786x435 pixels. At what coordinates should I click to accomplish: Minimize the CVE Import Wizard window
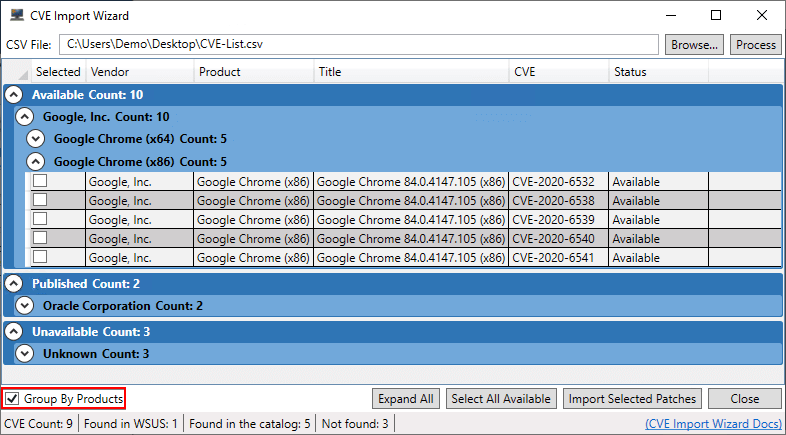click(671, 15)
